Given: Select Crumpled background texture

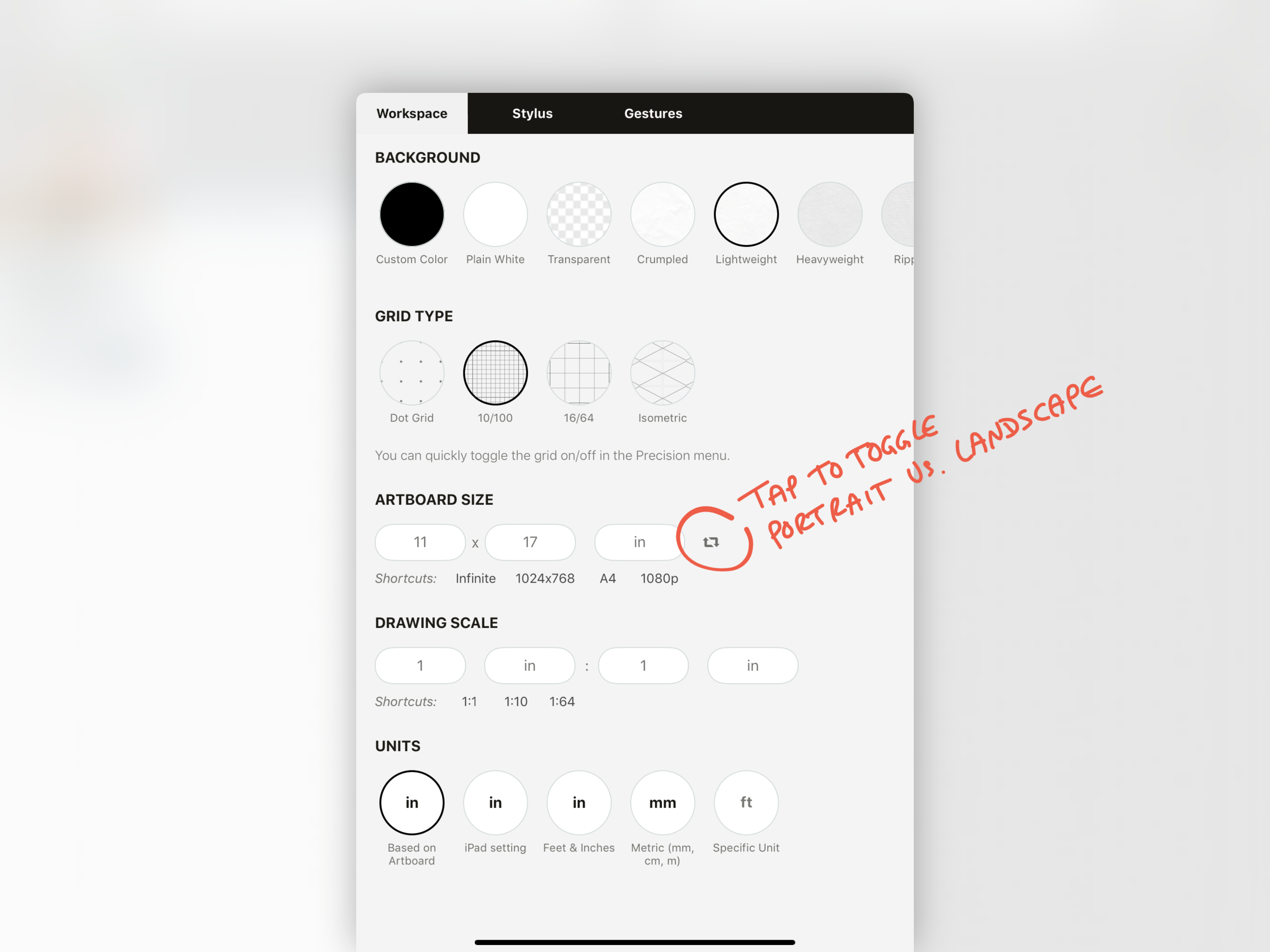Looking at the screenshot, I should pos(663,213).
